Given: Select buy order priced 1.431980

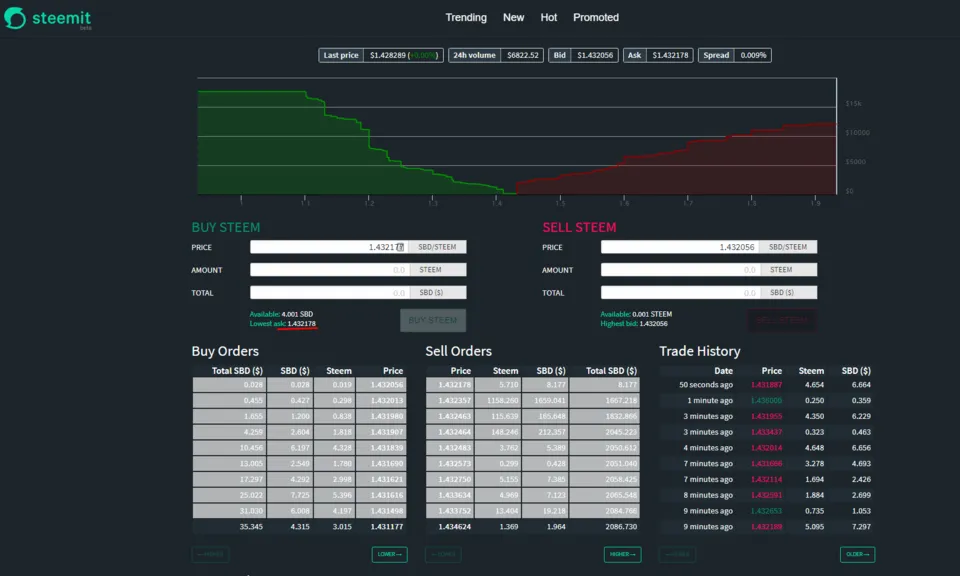Looking at the screenshot, I should click(x=299, y=416).
